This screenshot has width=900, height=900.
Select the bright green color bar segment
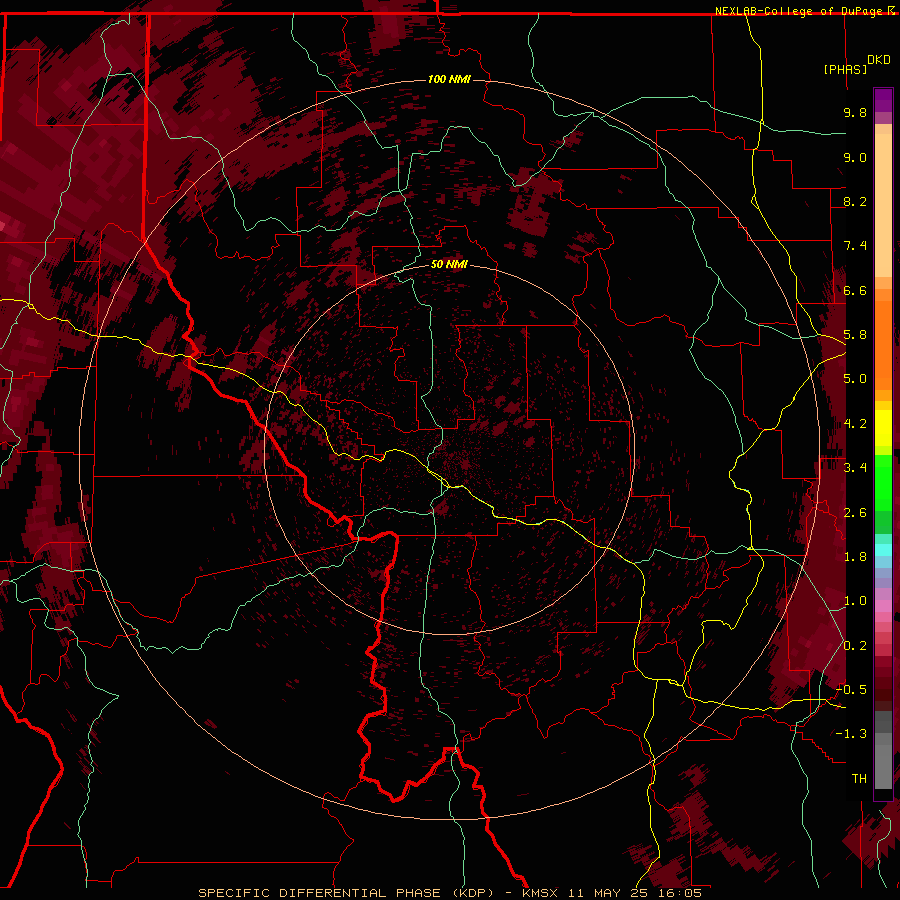click(883, 483)
